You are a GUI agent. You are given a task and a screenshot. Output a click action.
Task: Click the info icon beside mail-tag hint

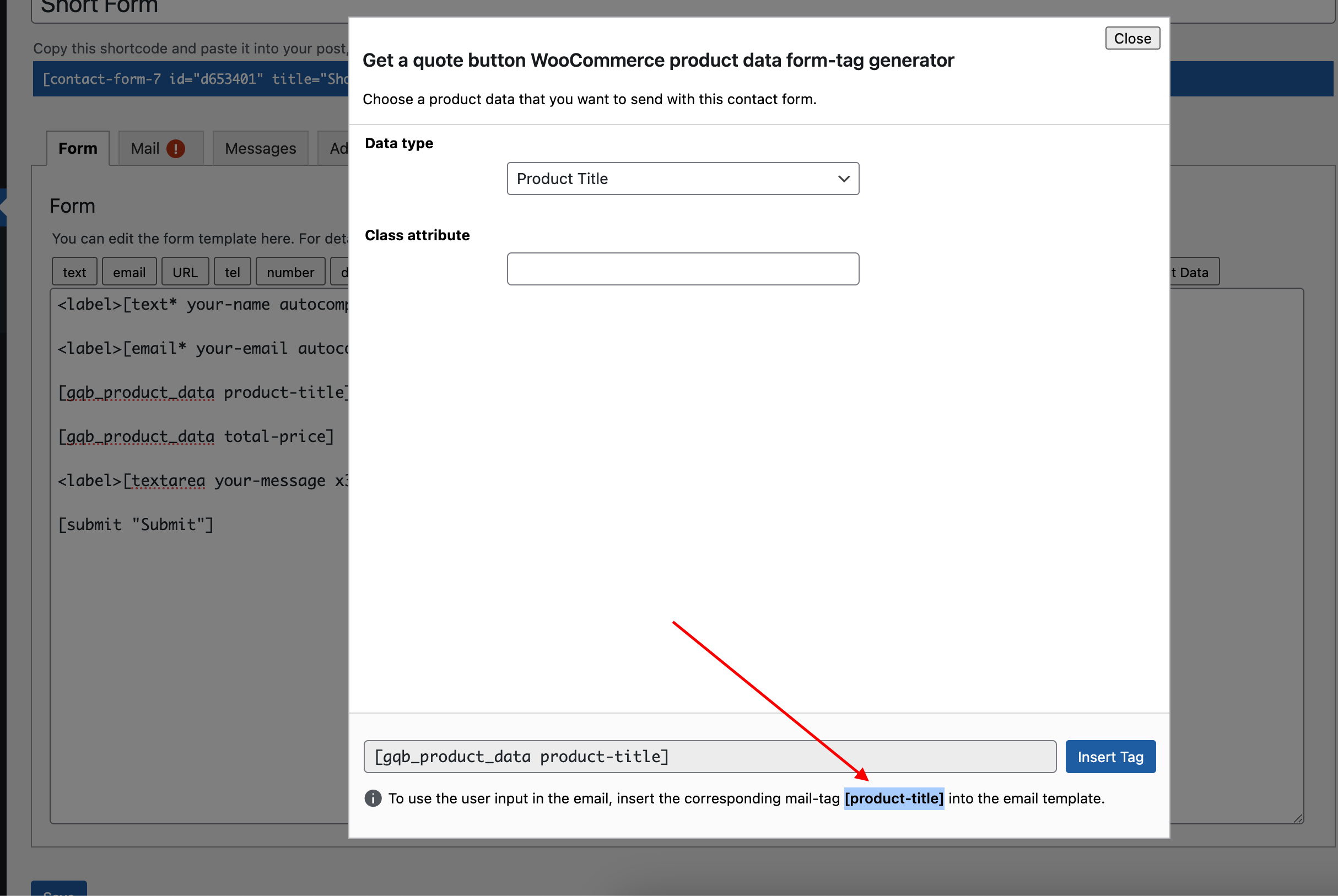373,798
